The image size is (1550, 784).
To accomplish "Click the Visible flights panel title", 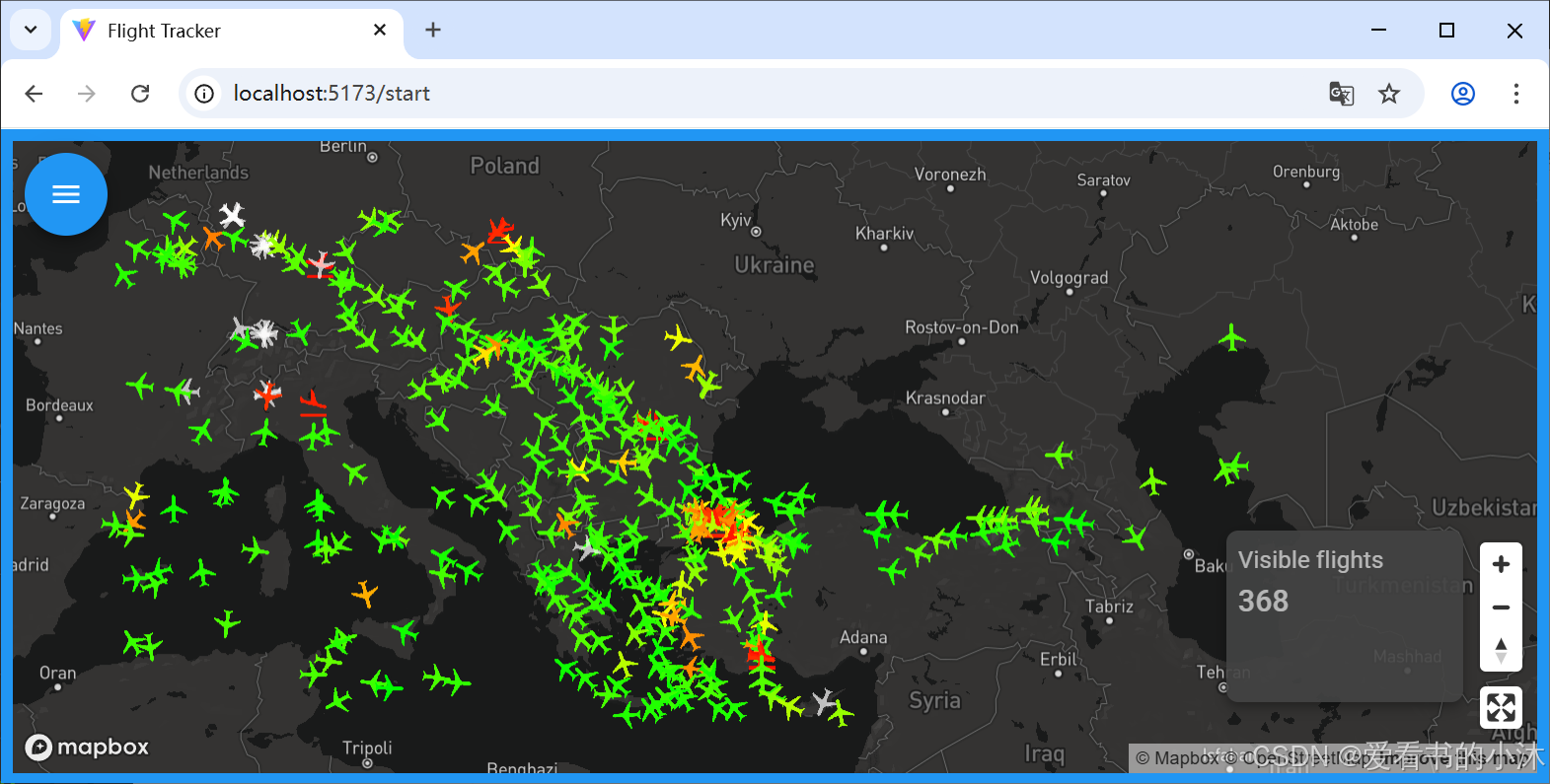I will [x=1310, y=560].
